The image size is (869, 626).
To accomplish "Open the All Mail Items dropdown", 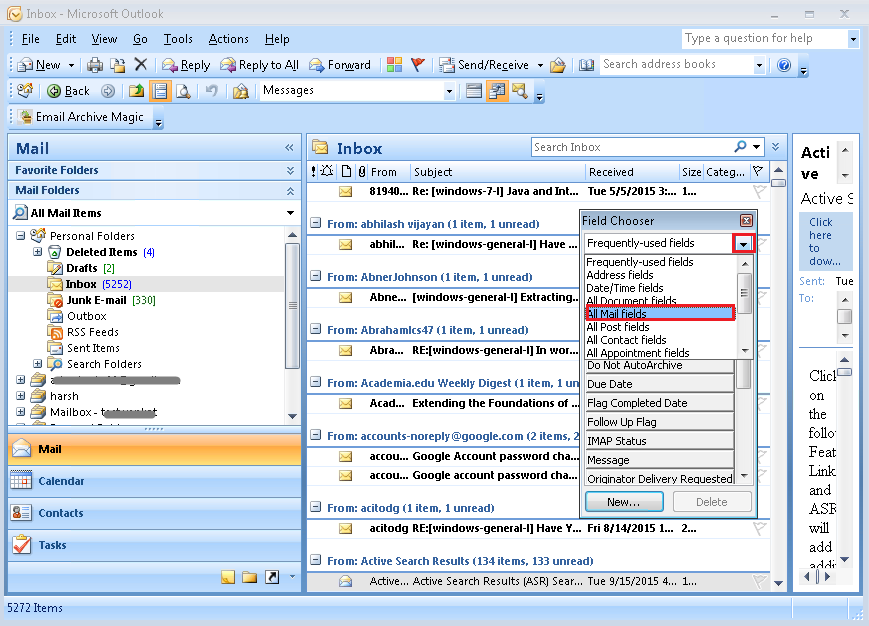I will pyautogui.click(x=290, y=213).
